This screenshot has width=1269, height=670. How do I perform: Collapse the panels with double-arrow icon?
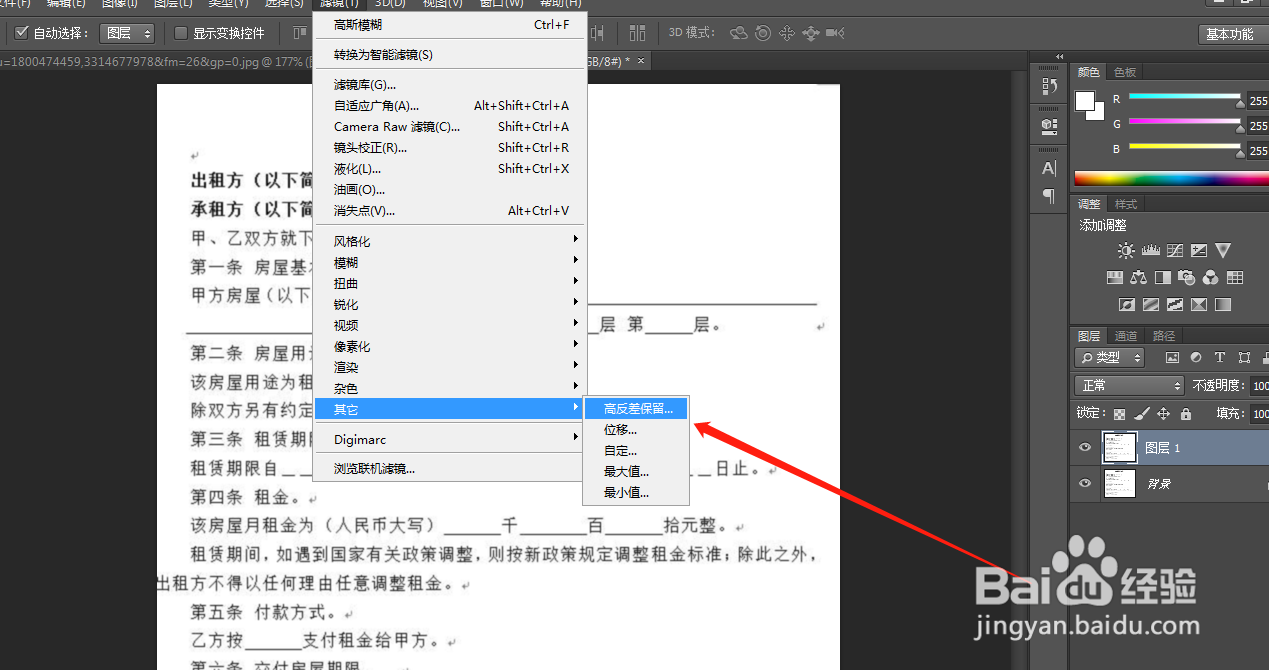1059,56
